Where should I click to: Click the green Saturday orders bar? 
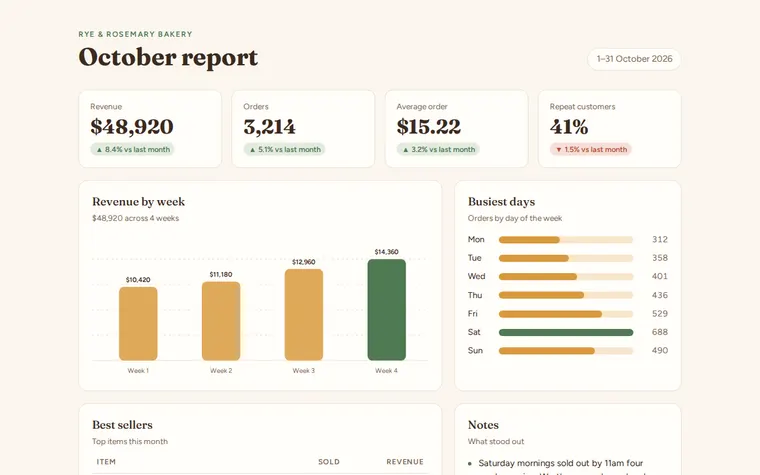click(x=566, y=332)
